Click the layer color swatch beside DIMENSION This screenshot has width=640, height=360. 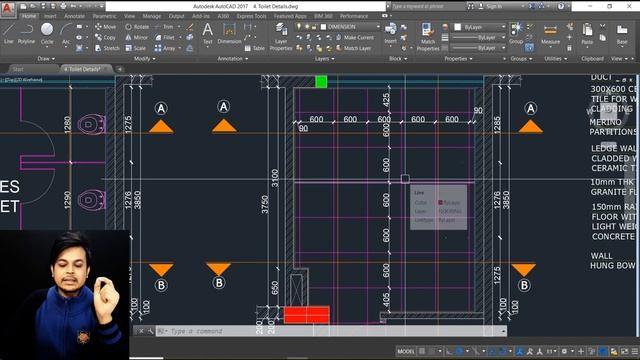(323, 27)
